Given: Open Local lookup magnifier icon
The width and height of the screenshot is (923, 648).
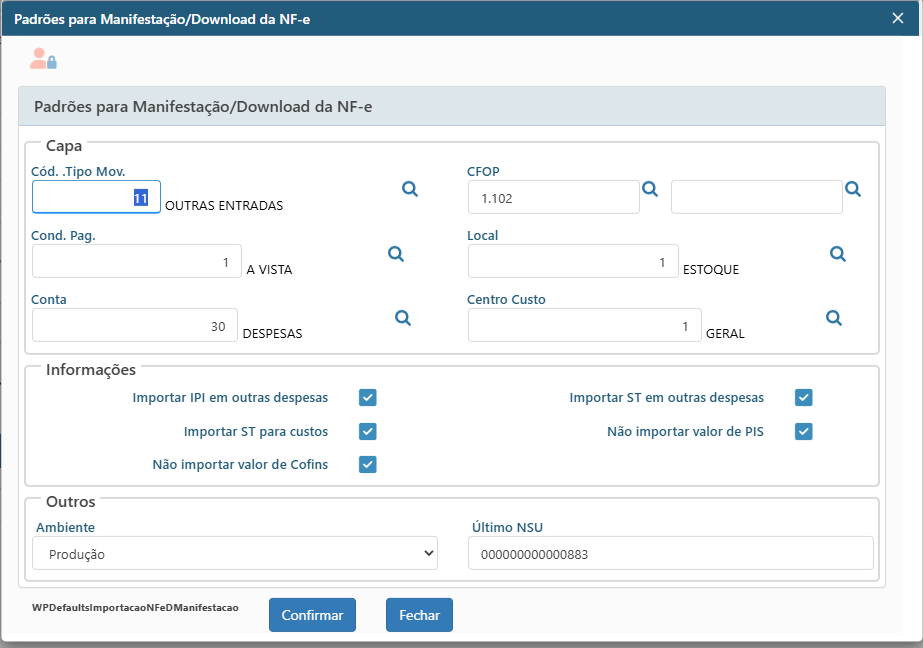Looking at the screenshot, I should 838,254.
